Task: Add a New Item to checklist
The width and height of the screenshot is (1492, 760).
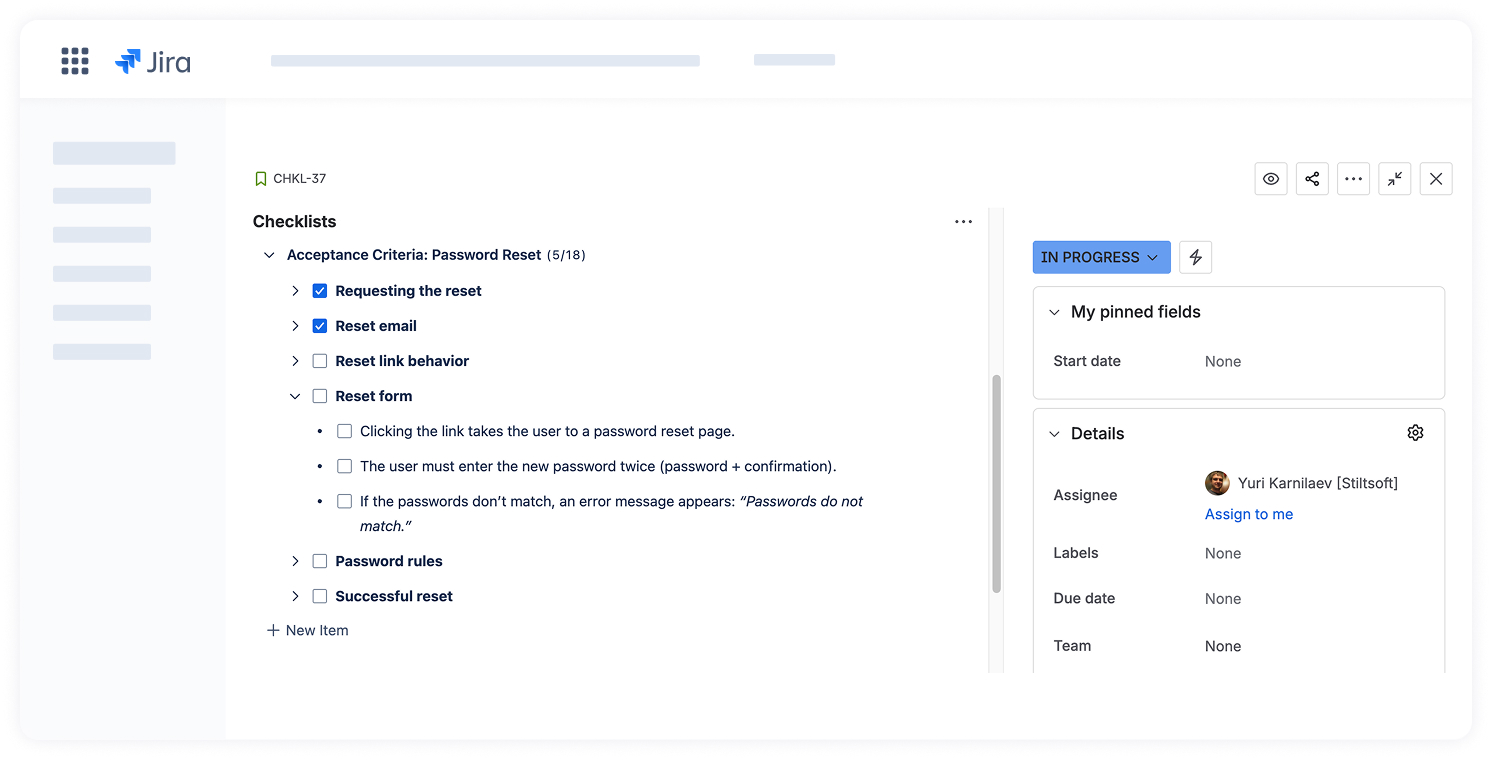Action: [x=308, y=630]
